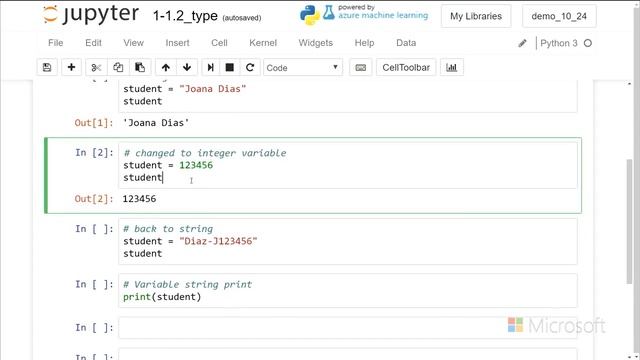Click the notebook vertical scrollbar thumb

coord(629,221)
